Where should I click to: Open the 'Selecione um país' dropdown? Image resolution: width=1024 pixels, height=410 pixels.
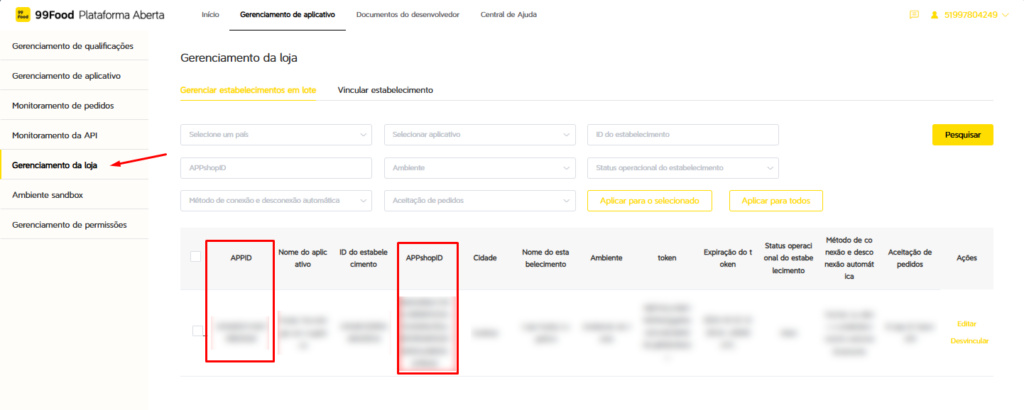tap(276, 135)
